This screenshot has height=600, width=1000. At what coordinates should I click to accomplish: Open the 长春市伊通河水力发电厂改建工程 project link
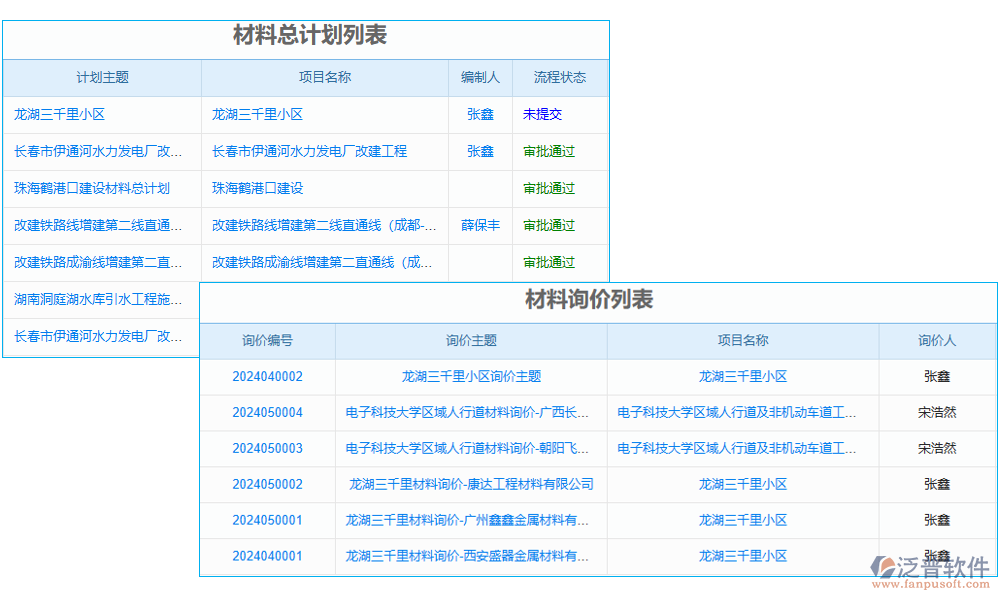click(x=312, y=151)
